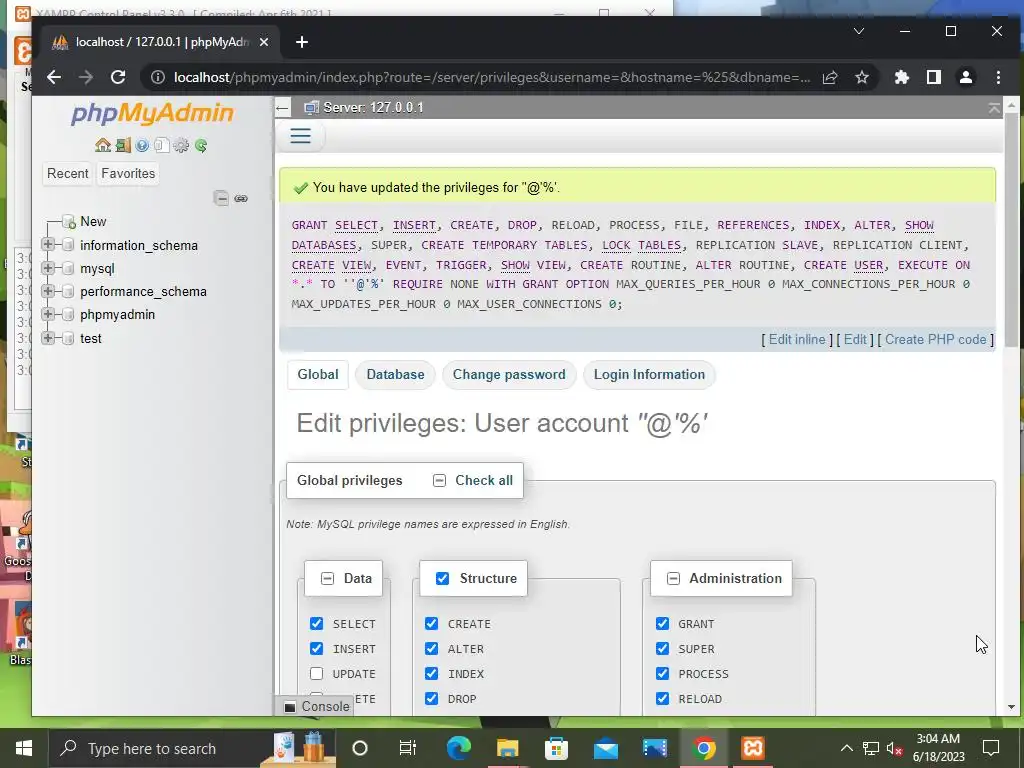Open phpMyAdmin Home icon in sidebar
The image size is (1024, 768).
pos(103,145)
